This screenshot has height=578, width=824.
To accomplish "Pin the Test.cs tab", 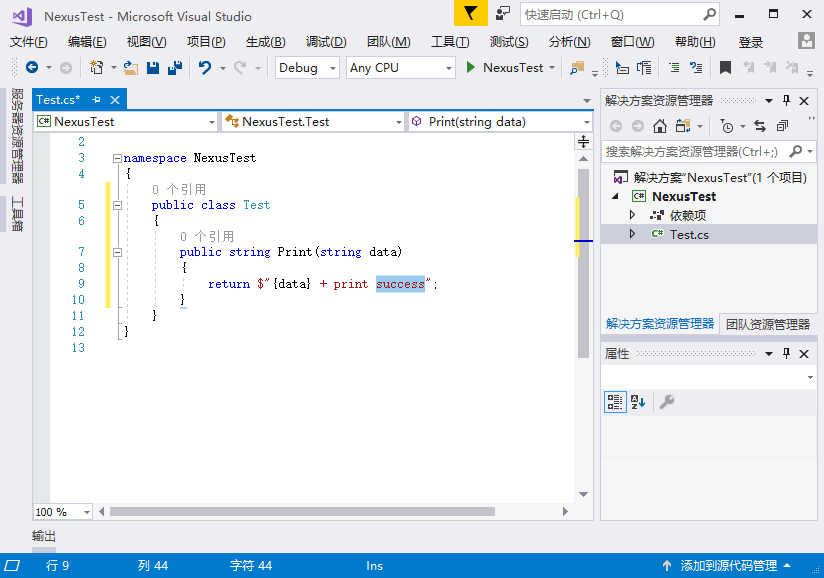I will 96,99.
